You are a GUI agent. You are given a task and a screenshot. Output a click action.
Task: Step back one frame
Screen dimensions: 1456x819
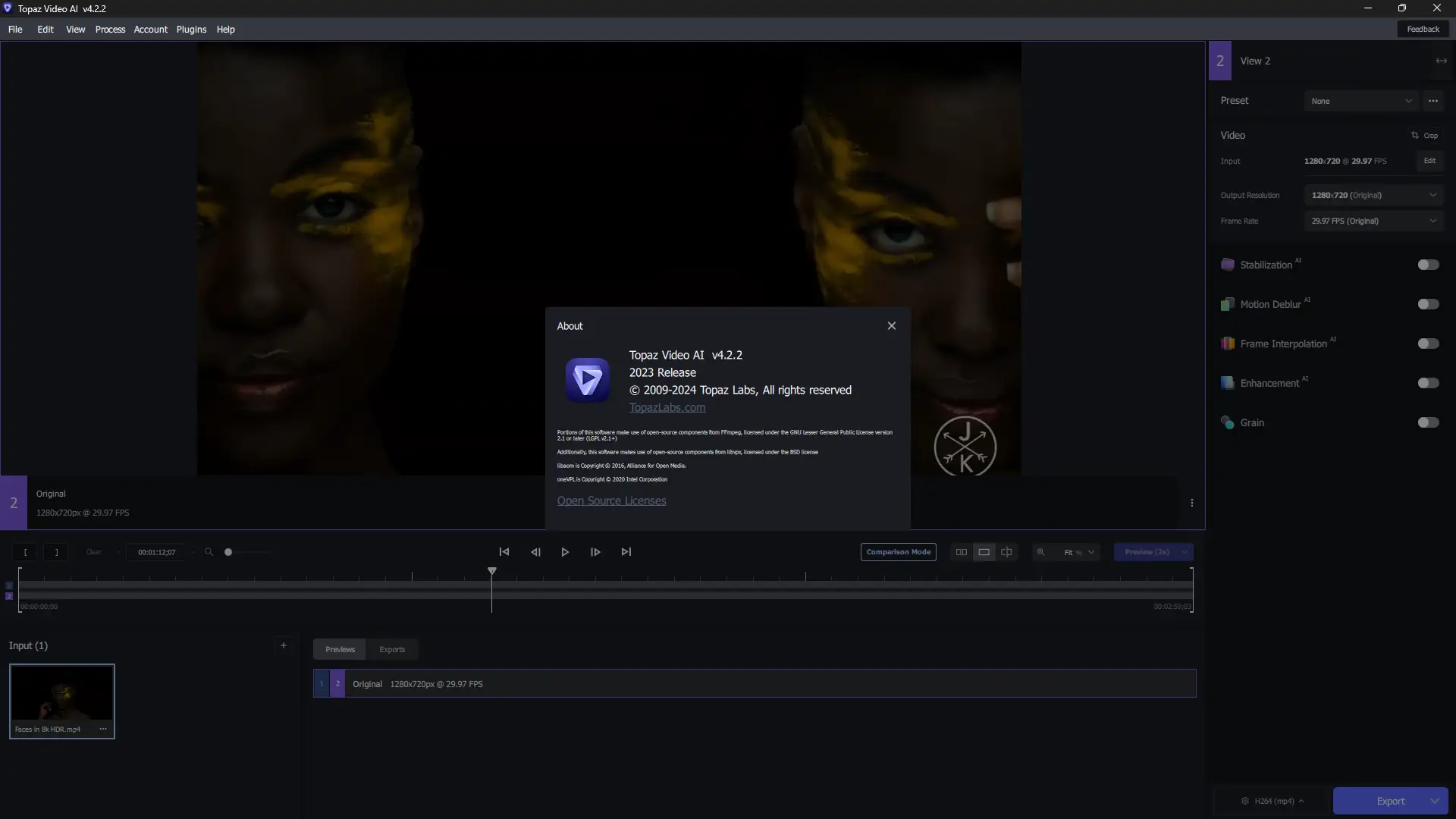pos(535,552)
